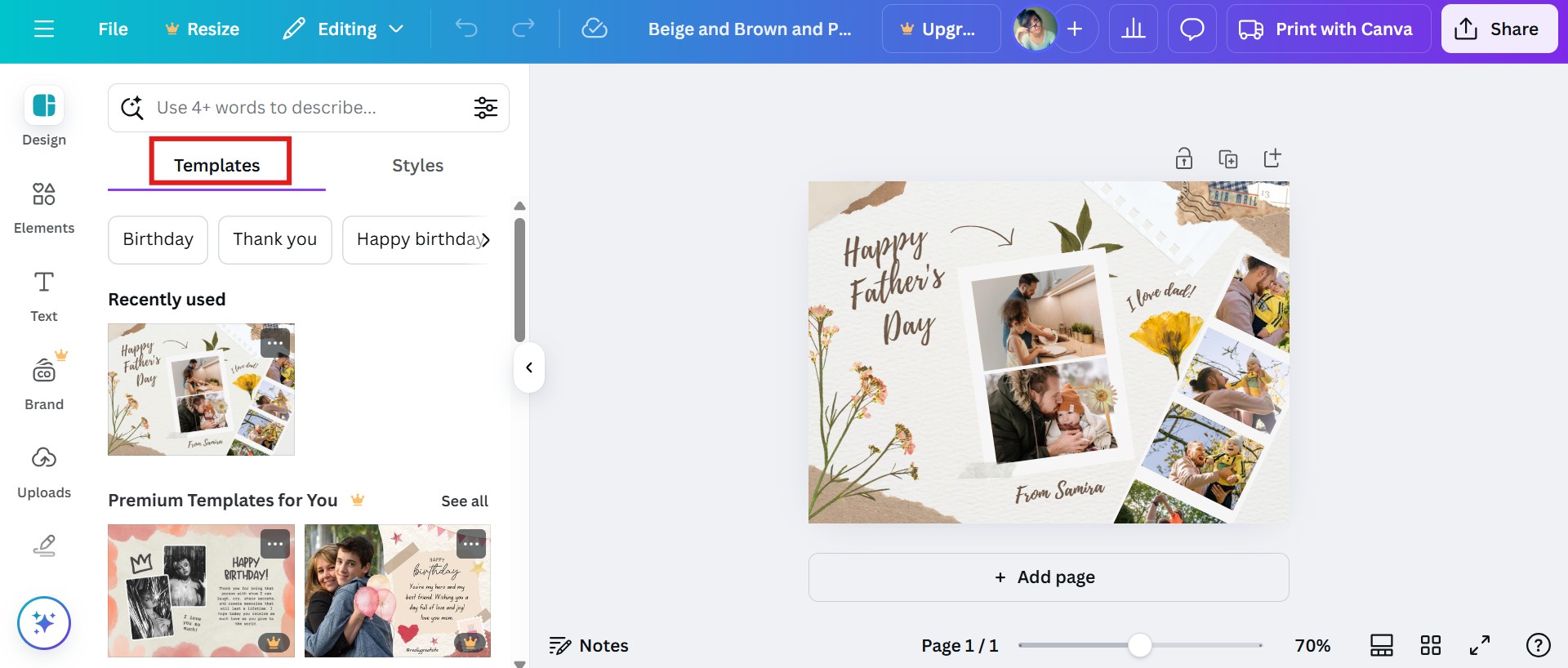Select the Birthday category chip

[158, 239]
